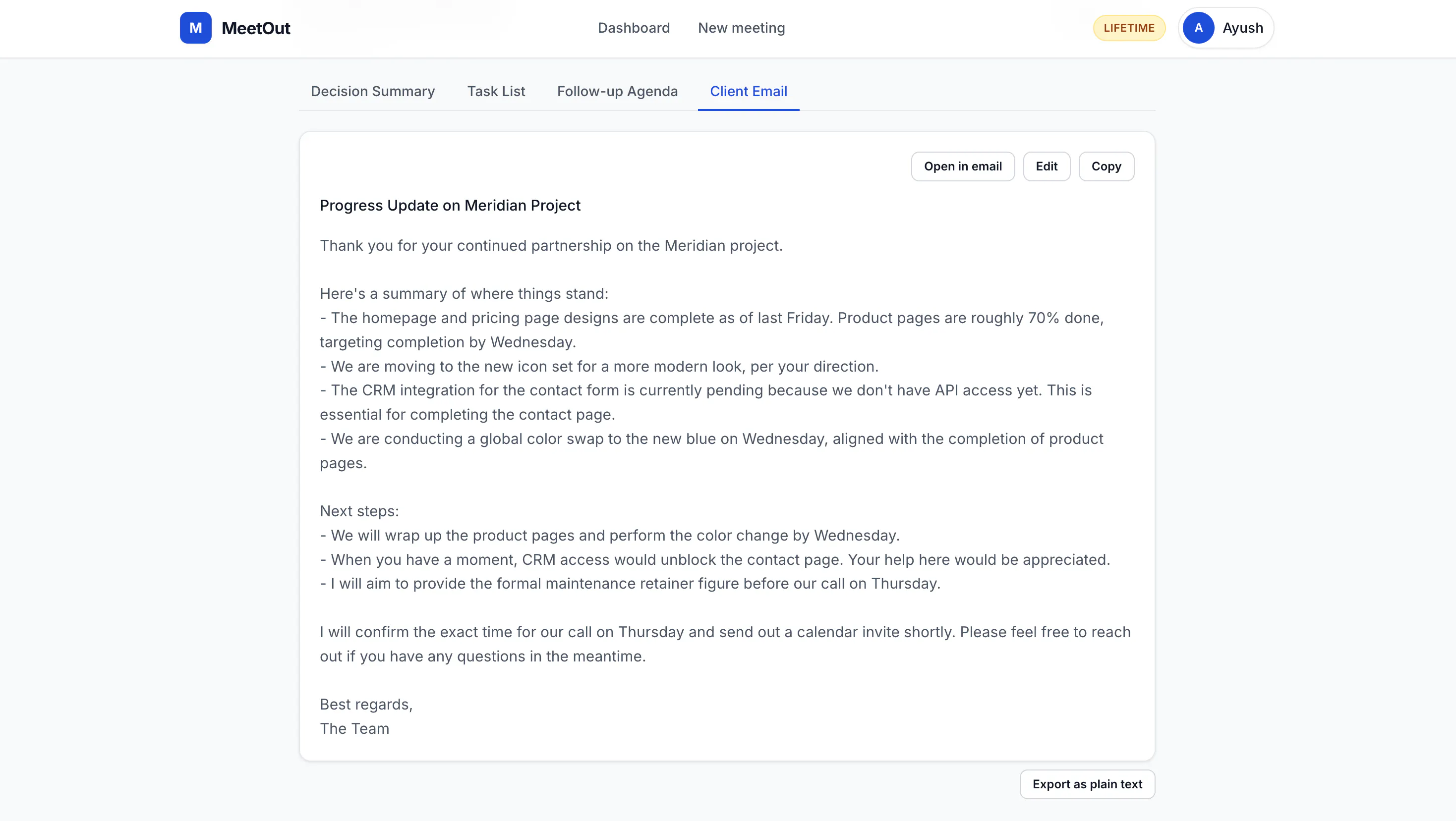Screen dimensions: 1456x821
Task: Export the email as plain text
Action: coord(1086,784)
